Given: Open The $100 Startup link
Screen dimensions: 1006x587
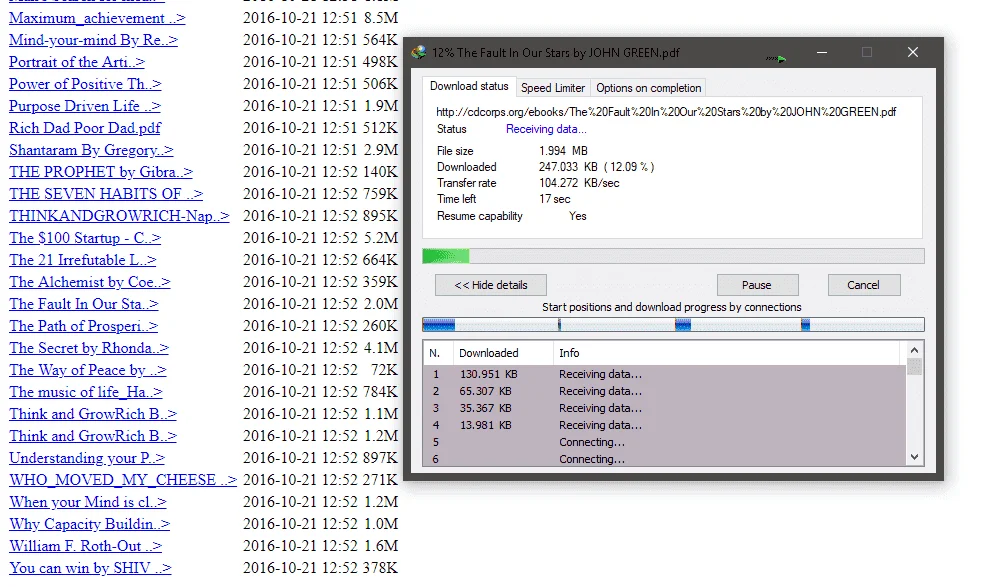Looking at the screenshot, I should 85,238.
